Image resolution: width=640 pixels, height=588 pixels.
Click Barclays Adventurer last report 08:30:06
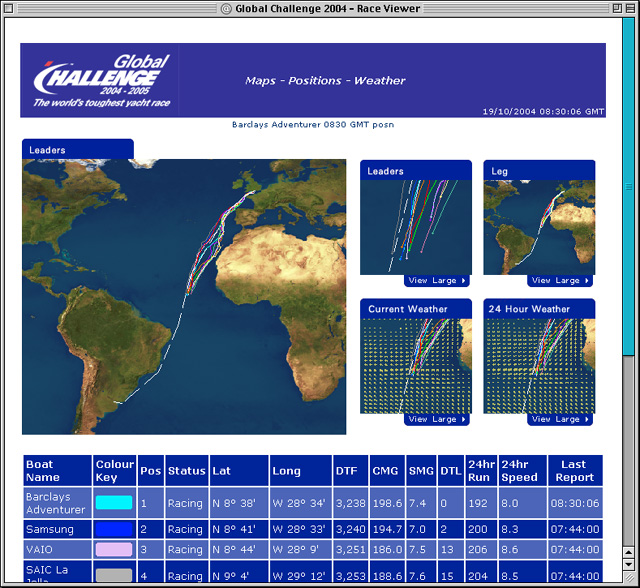click(x=575, y=503)
